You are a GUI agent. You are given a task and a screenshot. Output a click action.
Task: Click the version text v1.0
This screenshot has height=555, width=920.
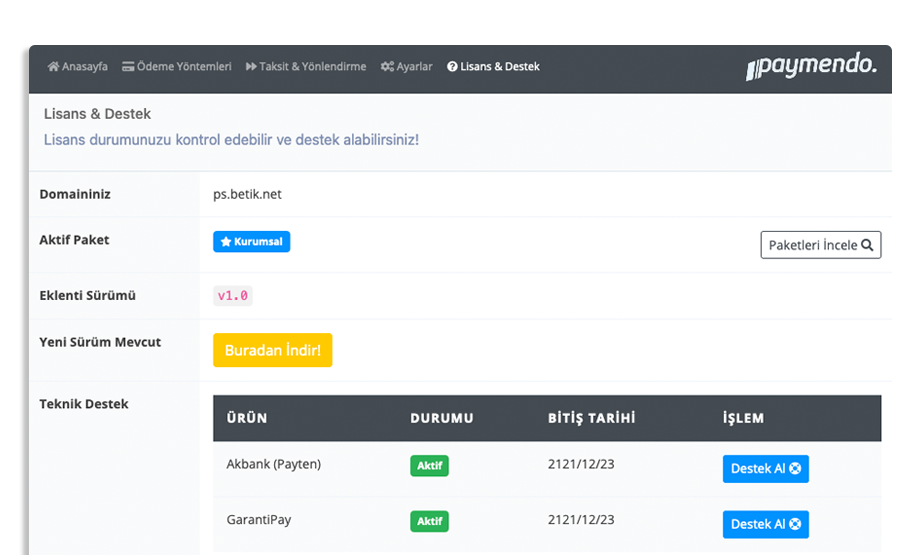[233, 296]
